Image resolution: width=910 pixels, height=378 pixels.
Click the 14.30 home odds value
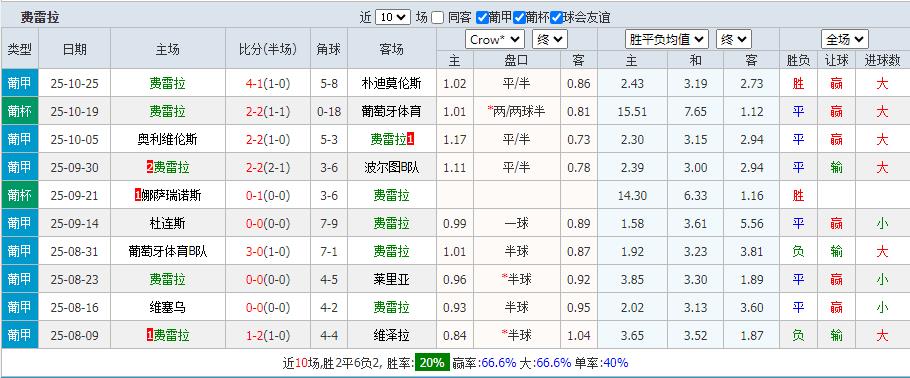pos(632,195)
